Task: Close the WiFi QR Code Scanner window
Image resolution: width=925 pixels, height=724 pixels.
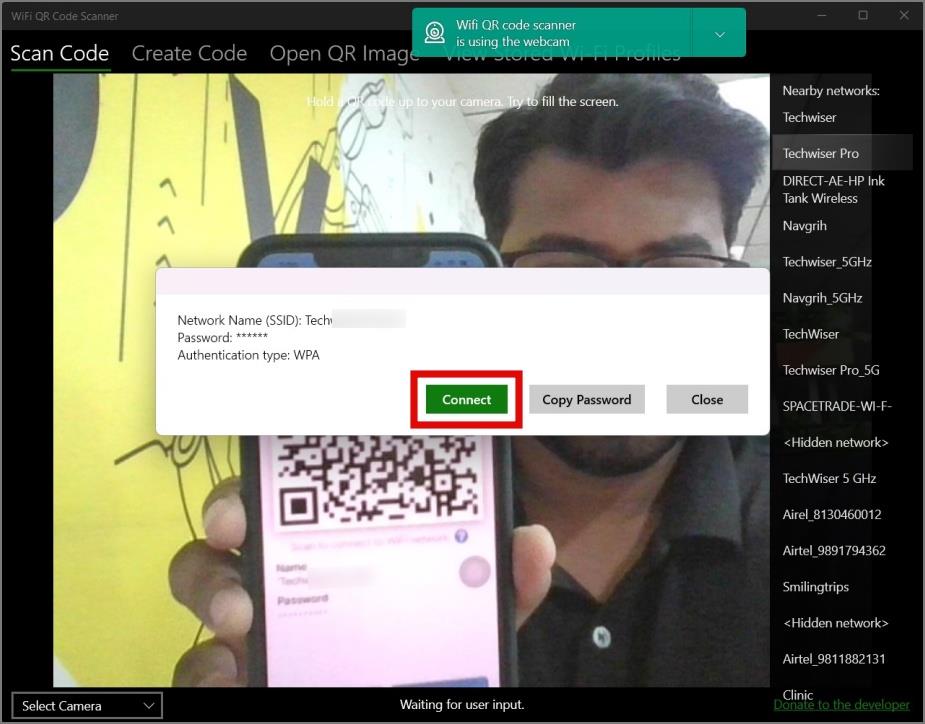Action: coord(904,15)
